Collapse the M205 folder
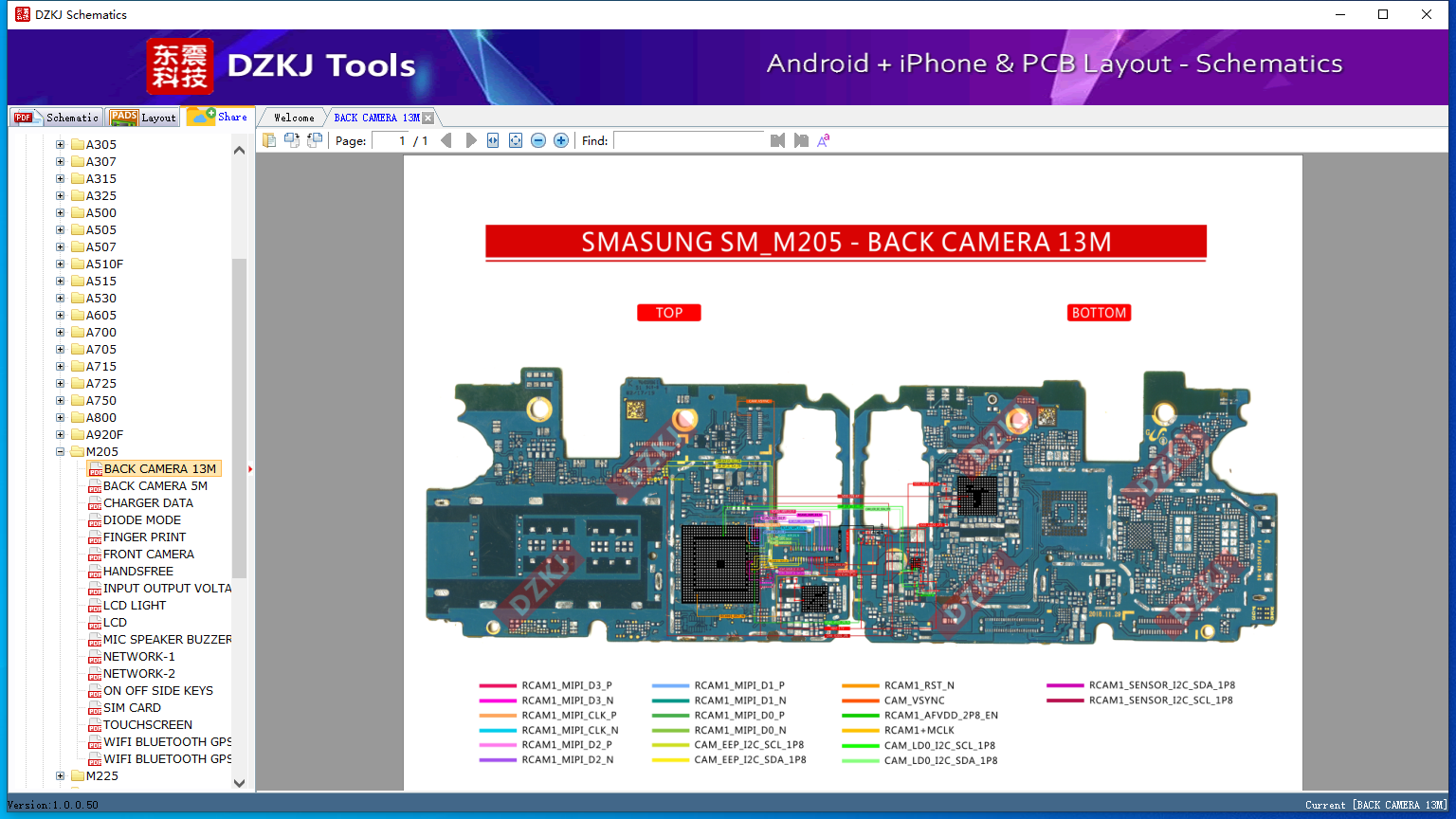This screenshot has height=819, width=1456. pos(61,452)
